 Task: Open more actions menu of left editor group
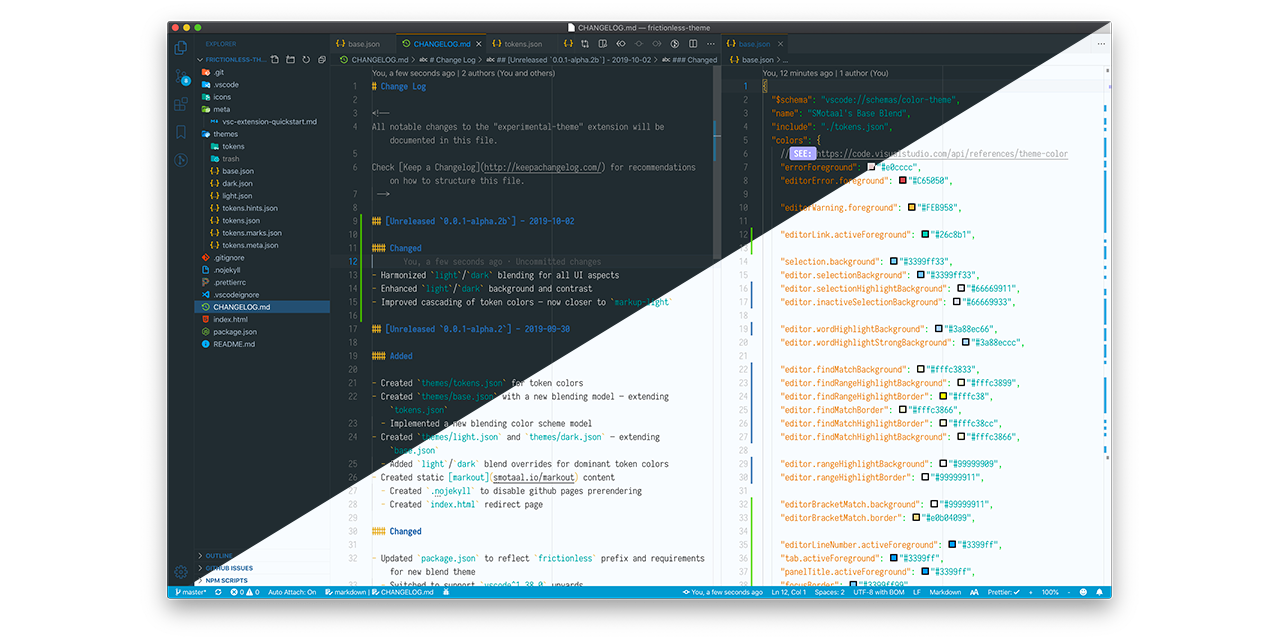711,44
